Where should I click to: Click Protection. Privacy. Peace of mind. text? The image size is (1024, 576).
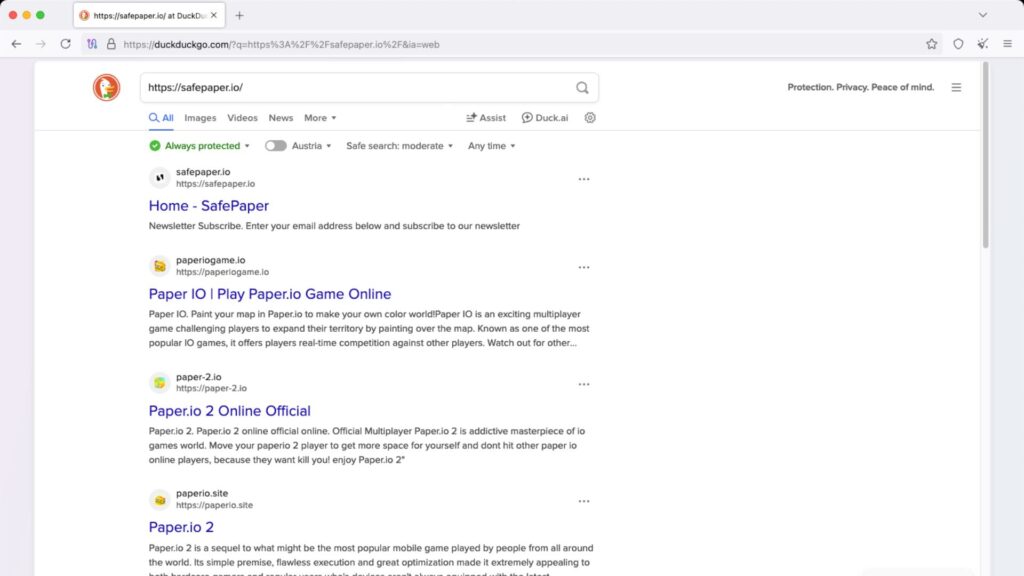pyautogui.click(x=861, y=88)
